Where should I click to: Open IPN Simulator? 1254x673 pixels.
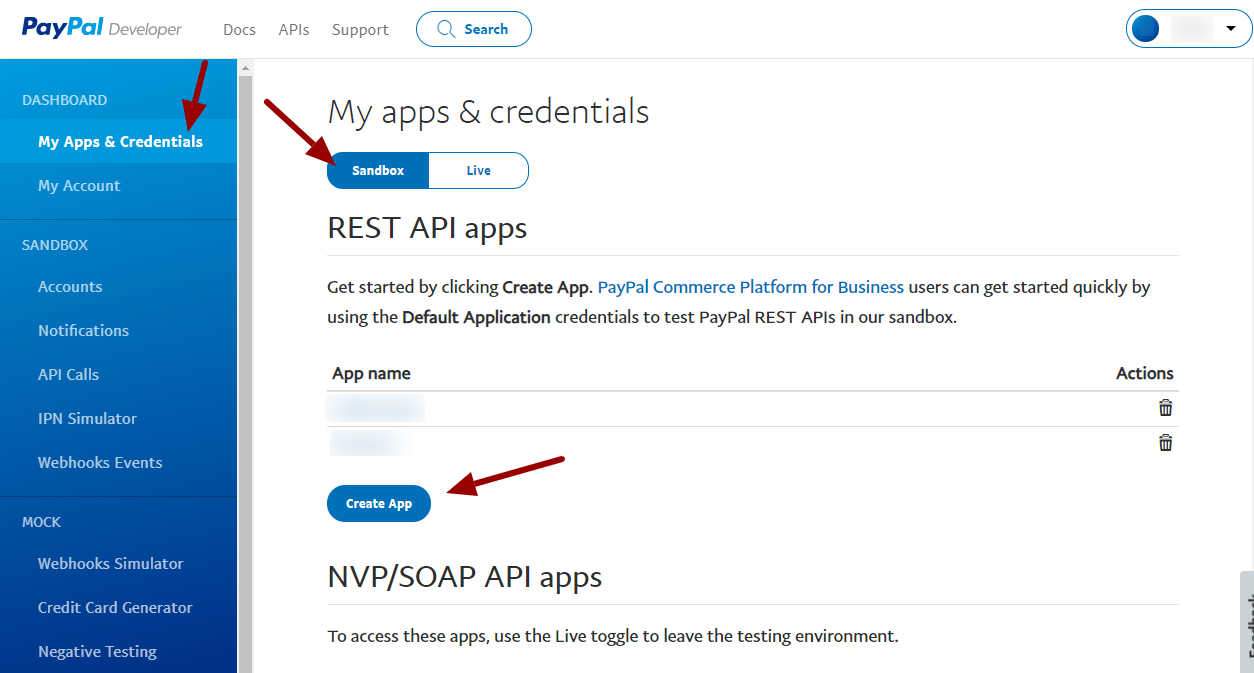pyautogui.click(x=87, y=419)
